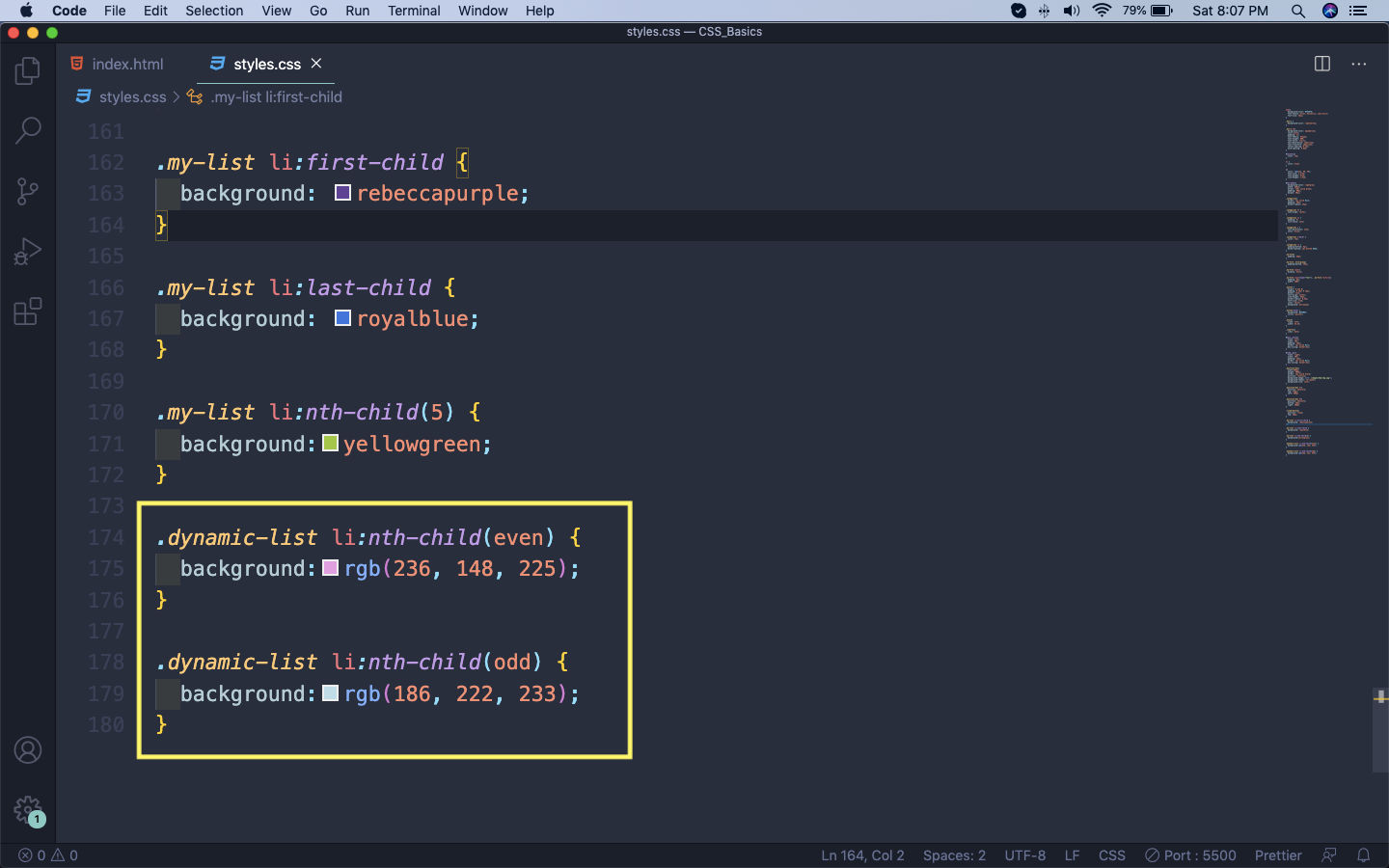Viewport: 1389px width, 868px height.
Task: Open the rgb(236, 148, 225) color swatch
Action: (x=330, y=568)
